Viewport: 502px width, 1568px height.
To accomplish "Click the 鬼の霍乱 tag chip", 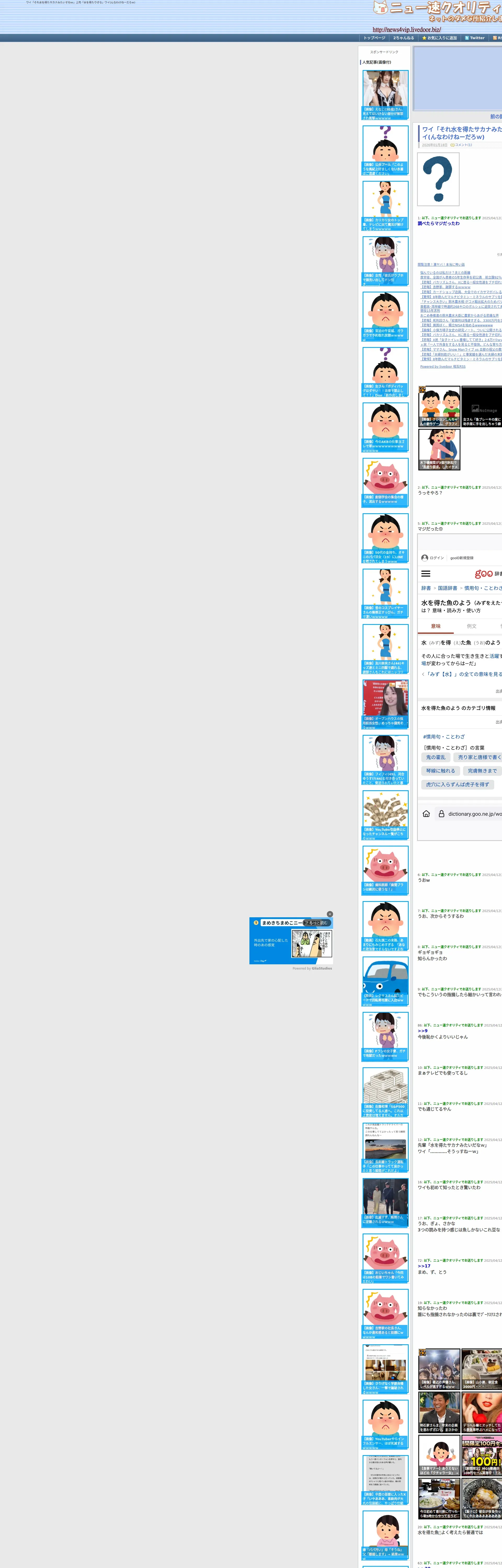I will [436, 757].
